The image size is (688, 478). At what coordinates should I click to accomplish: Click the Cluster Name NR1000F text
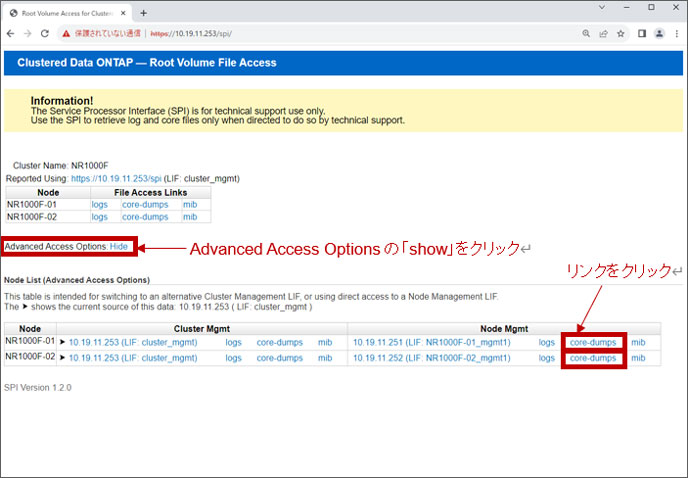click(61, 165)
